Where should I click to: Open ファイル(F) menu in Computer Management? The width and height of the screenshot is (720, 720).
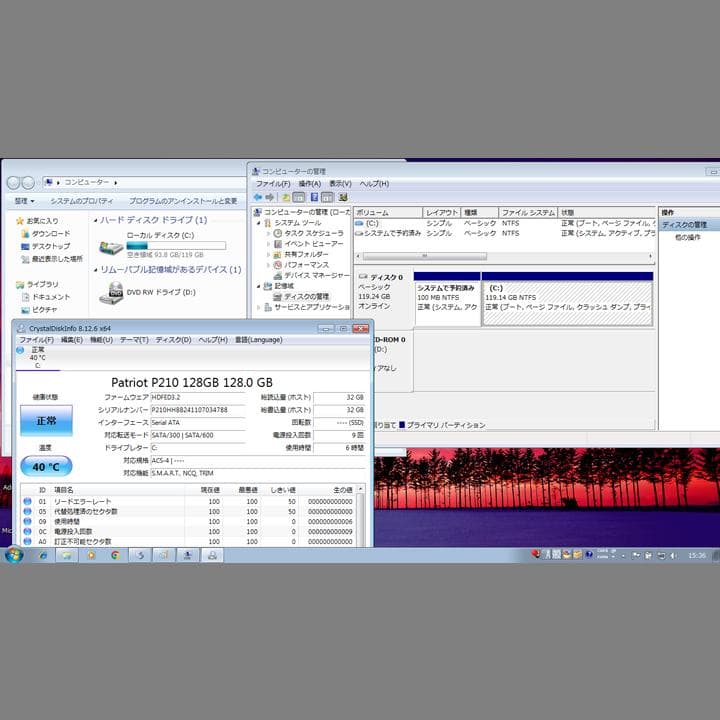pyautogui.click(x=273, y=184)
